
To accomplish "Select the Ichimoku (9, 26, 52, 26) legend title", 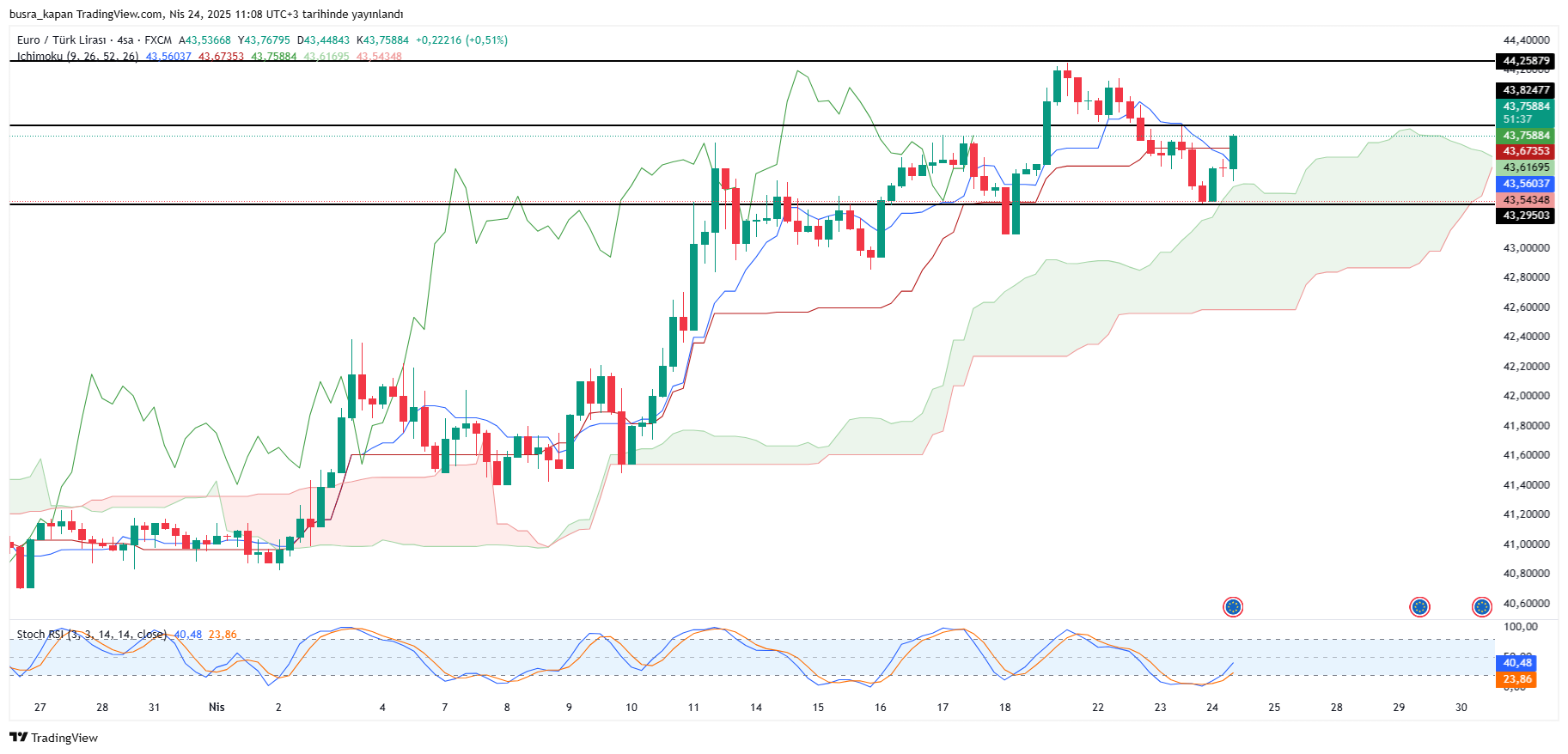I will click(77, 57).
